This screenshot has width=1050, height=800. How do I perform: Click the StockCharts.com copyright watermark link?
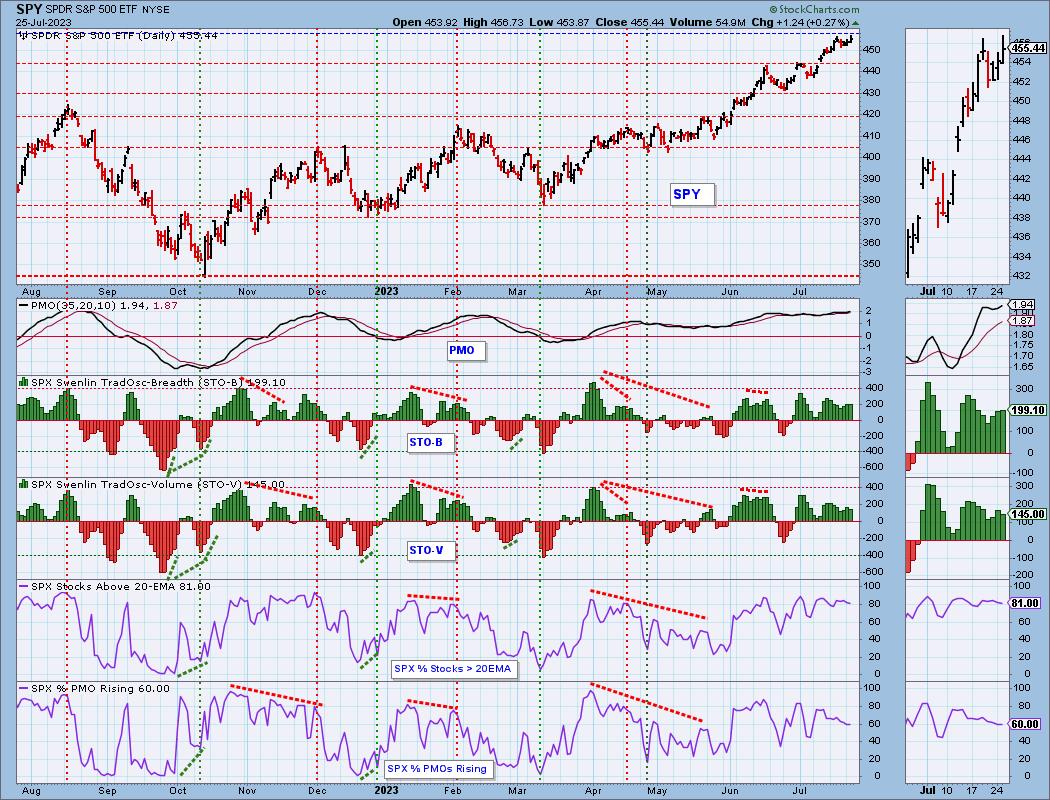(x=814, y=9)
